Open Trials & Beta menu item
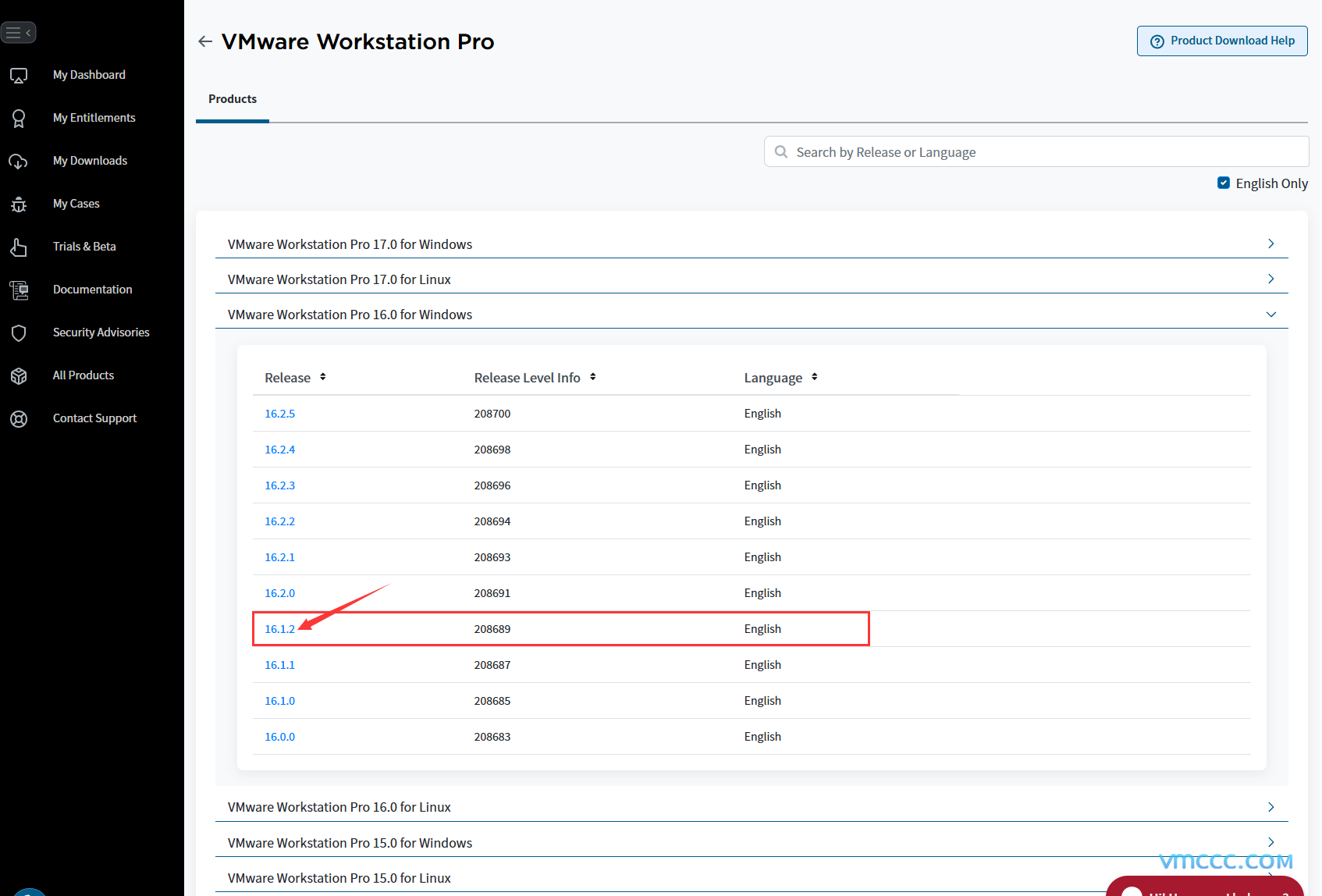1322x896 pixels. 84,247
